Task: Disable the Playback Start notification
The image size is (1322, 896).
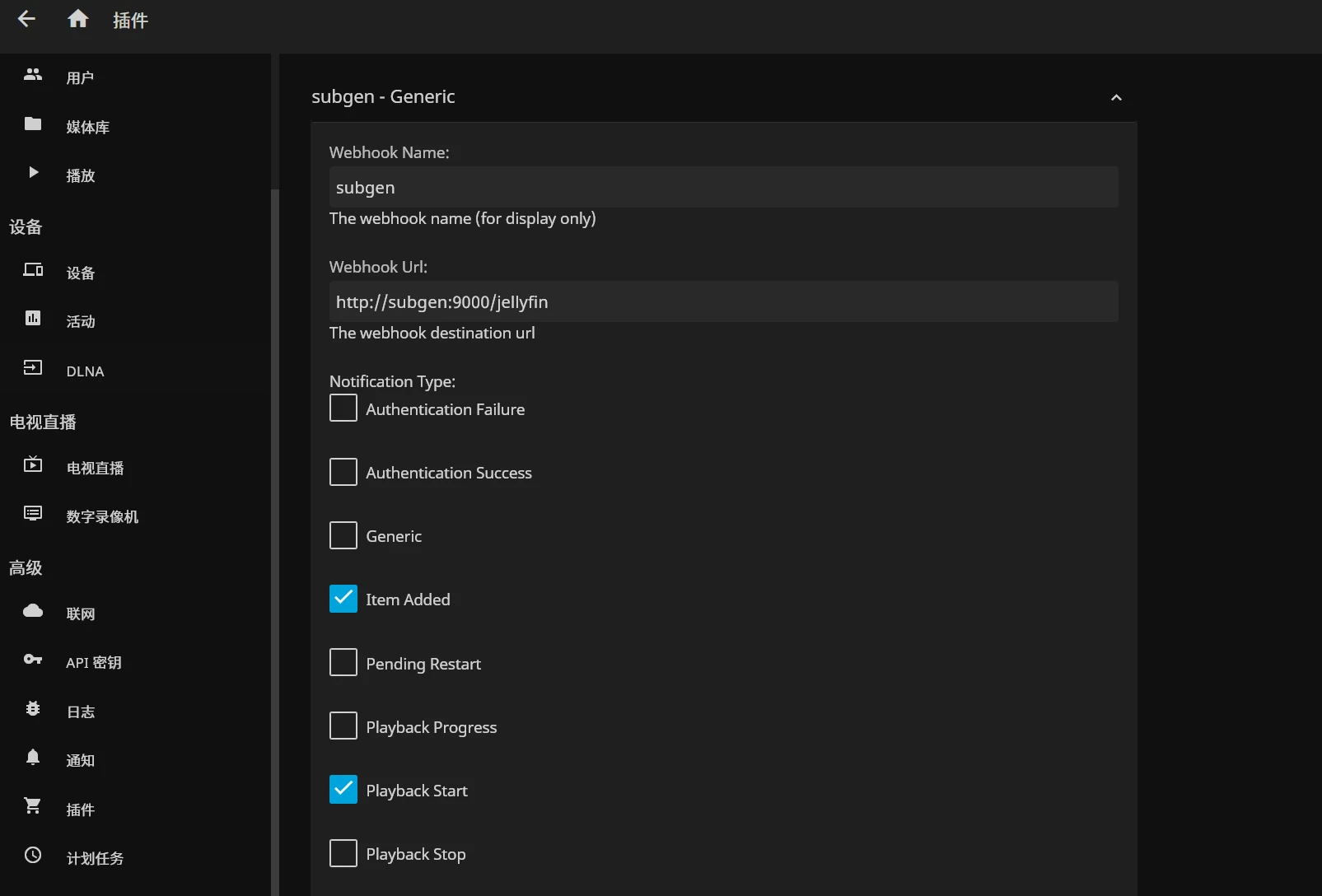Action: [343, 790]
